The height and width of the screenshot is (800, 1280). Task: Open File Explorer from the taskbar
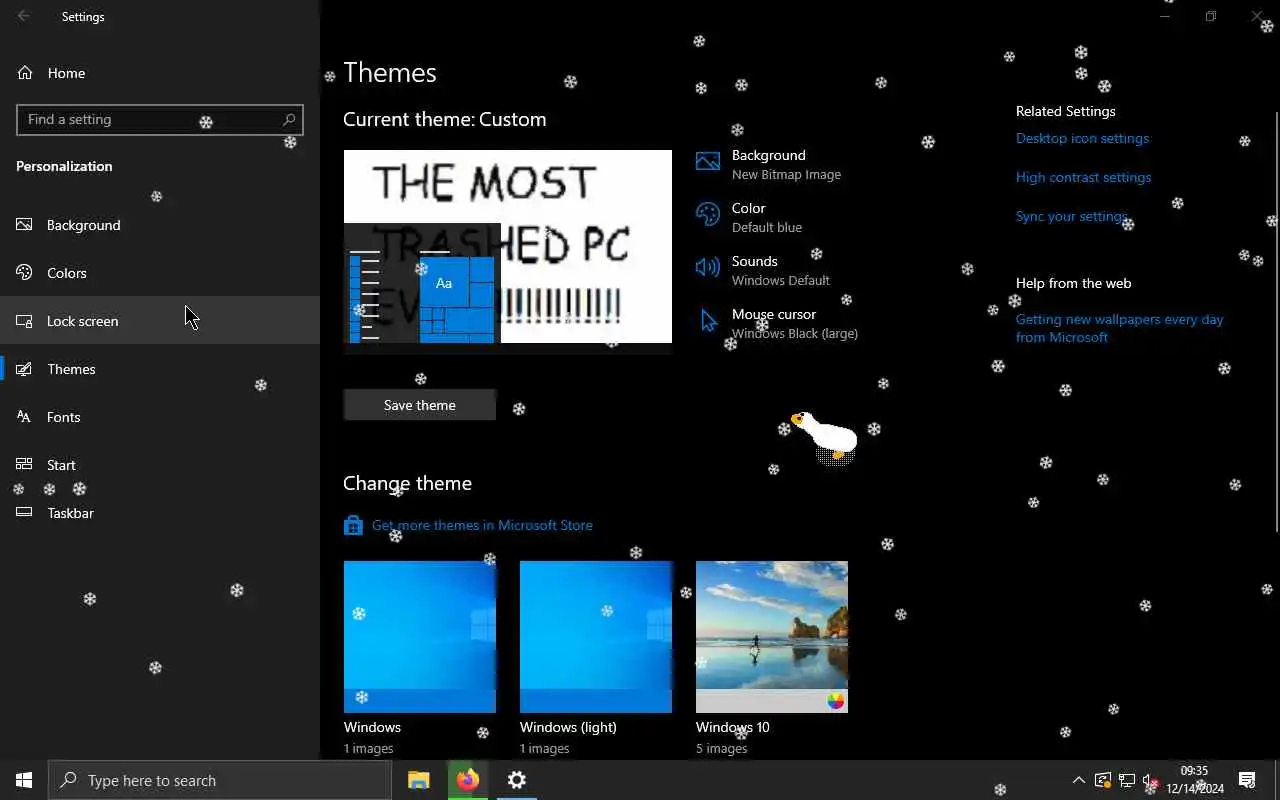pyautogui.click(x=418, y=780)
